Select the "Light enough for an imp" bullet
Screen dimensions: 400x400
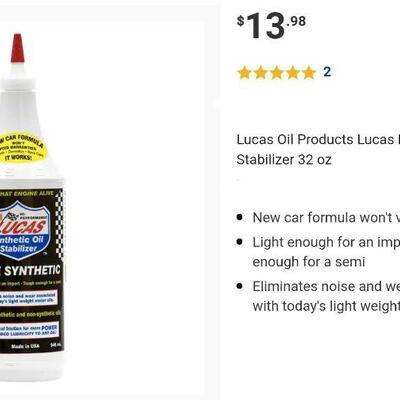point(318,242)
